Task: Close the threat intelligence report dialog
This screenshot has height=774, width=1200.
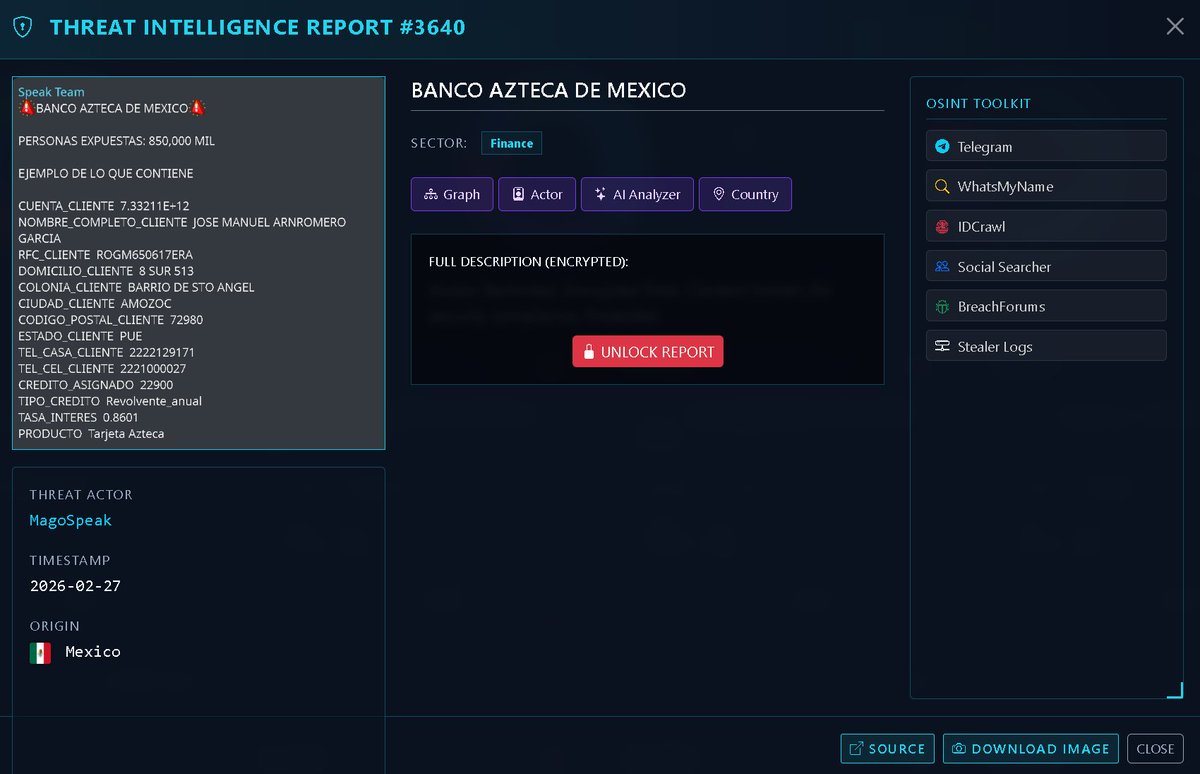Action: coord(1175,27)
